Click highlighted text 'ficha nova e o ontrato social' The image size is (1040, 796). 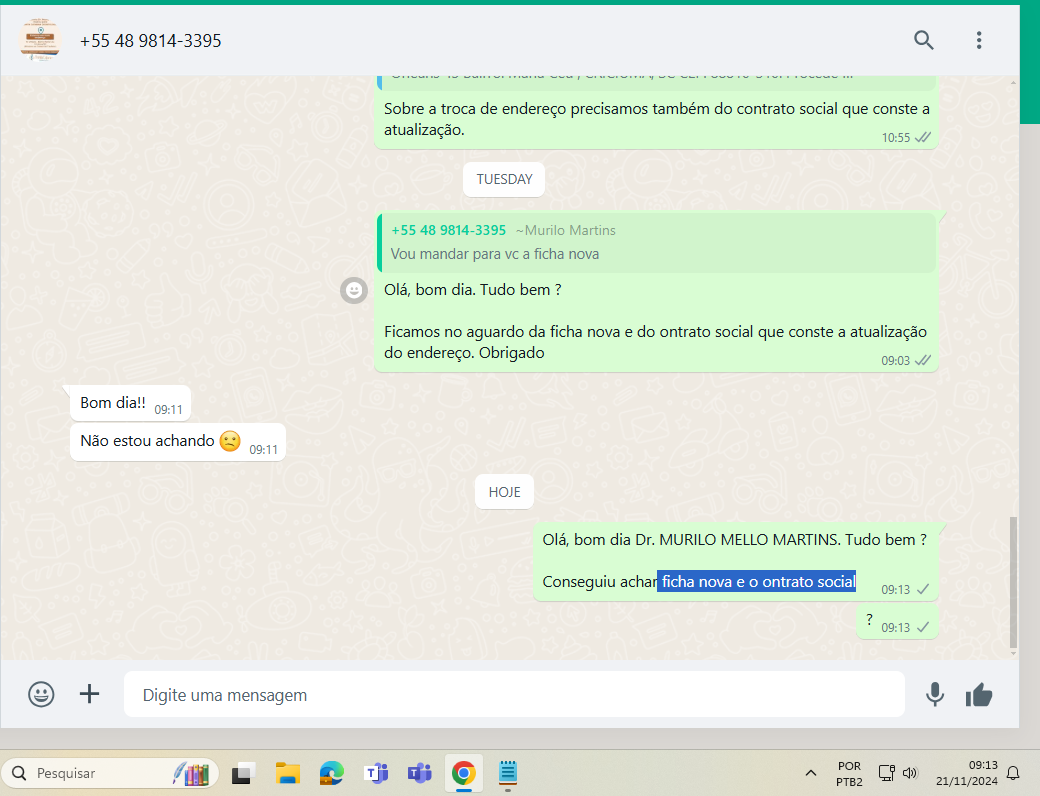pos(757,582)
